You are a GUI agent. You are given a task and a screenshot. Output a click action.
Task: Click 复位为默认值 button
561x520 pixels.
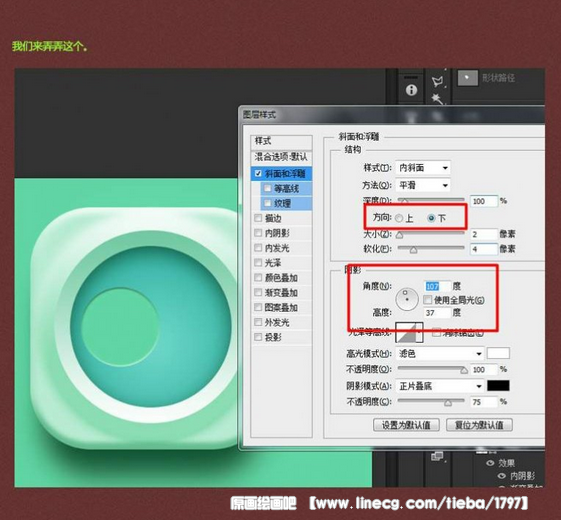tap(479, 425)
